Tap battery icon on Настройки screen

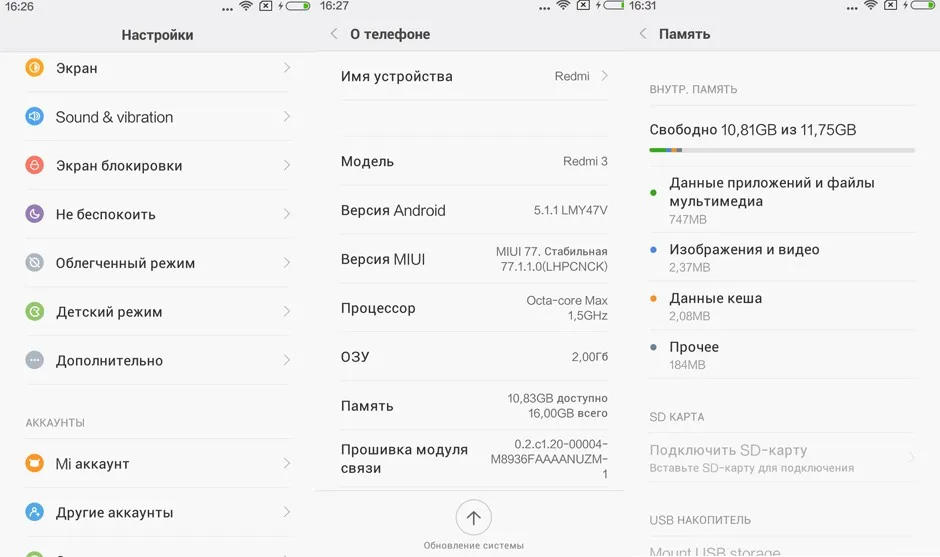[x=297, y=6]
